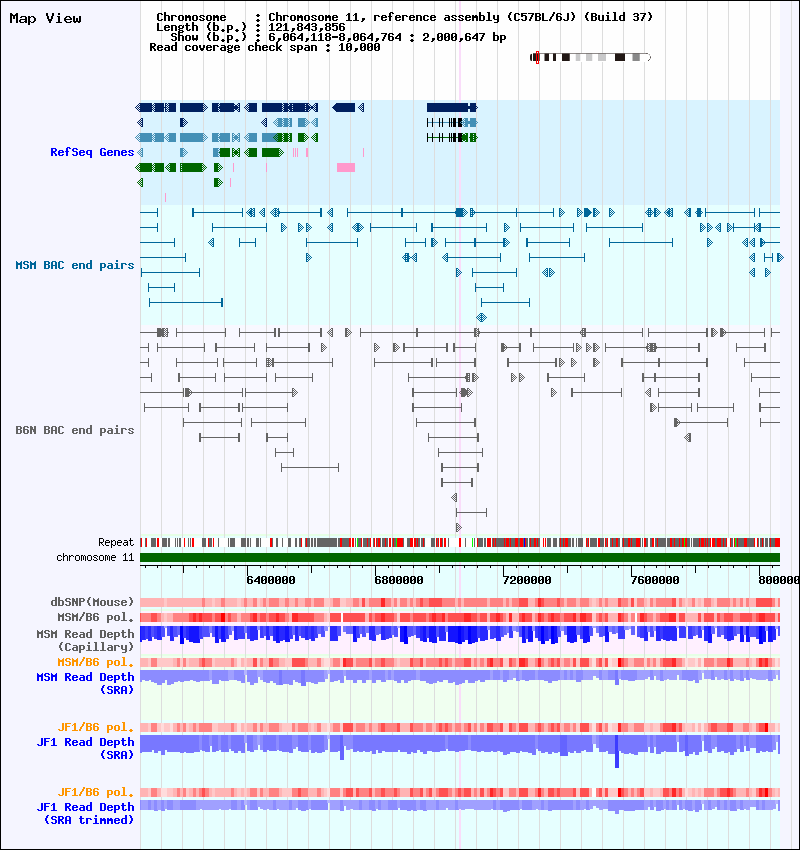Click the Repeat track label
The image size is (800, 850).
pos(116,542)
